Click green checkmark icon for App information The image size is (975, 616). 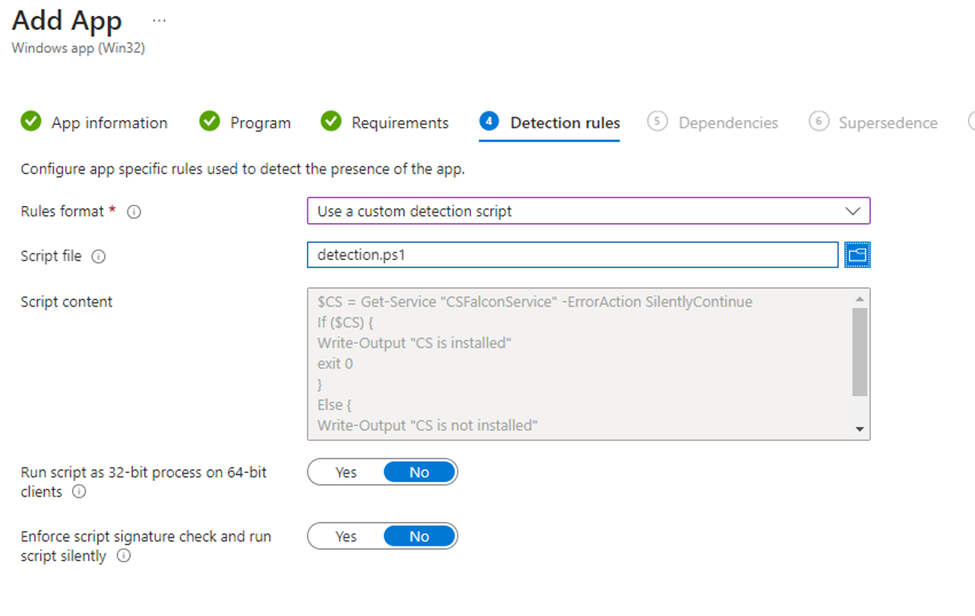point(32,122)
